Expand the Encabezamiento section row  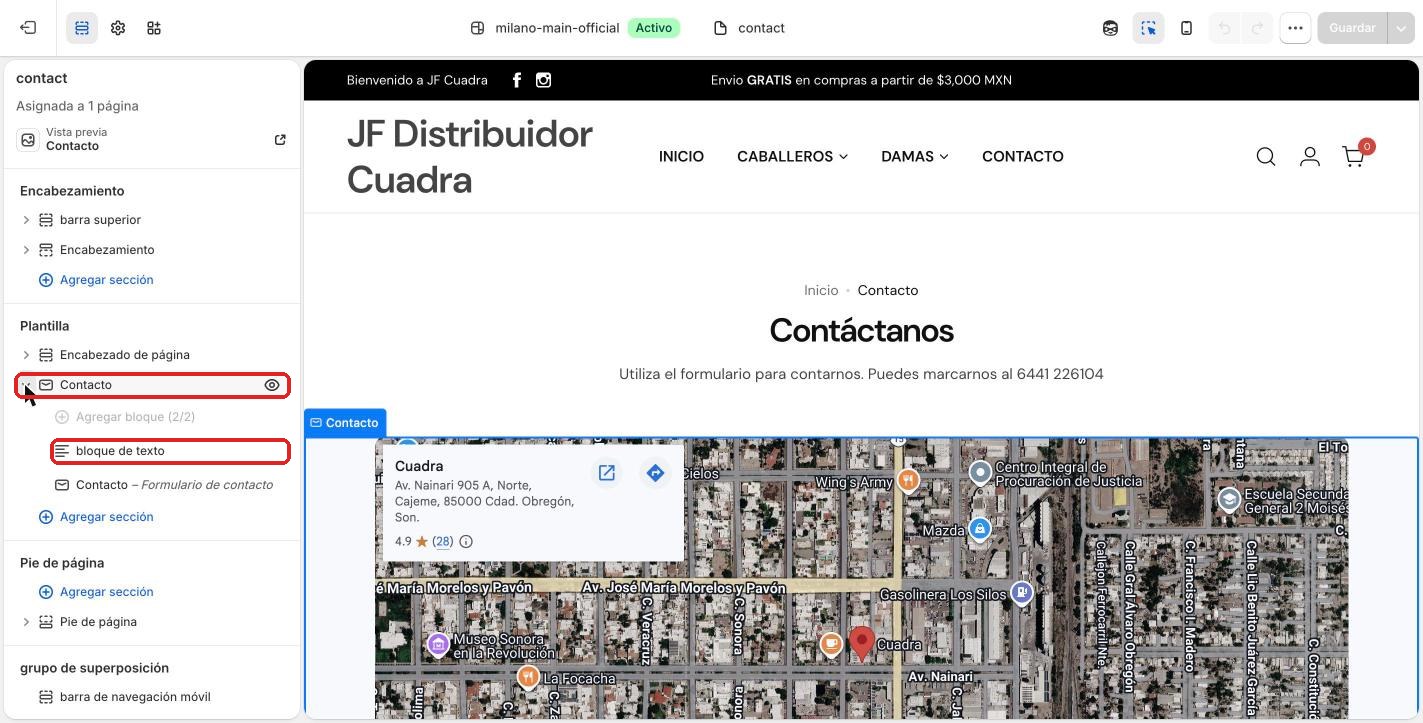[26, 250]
